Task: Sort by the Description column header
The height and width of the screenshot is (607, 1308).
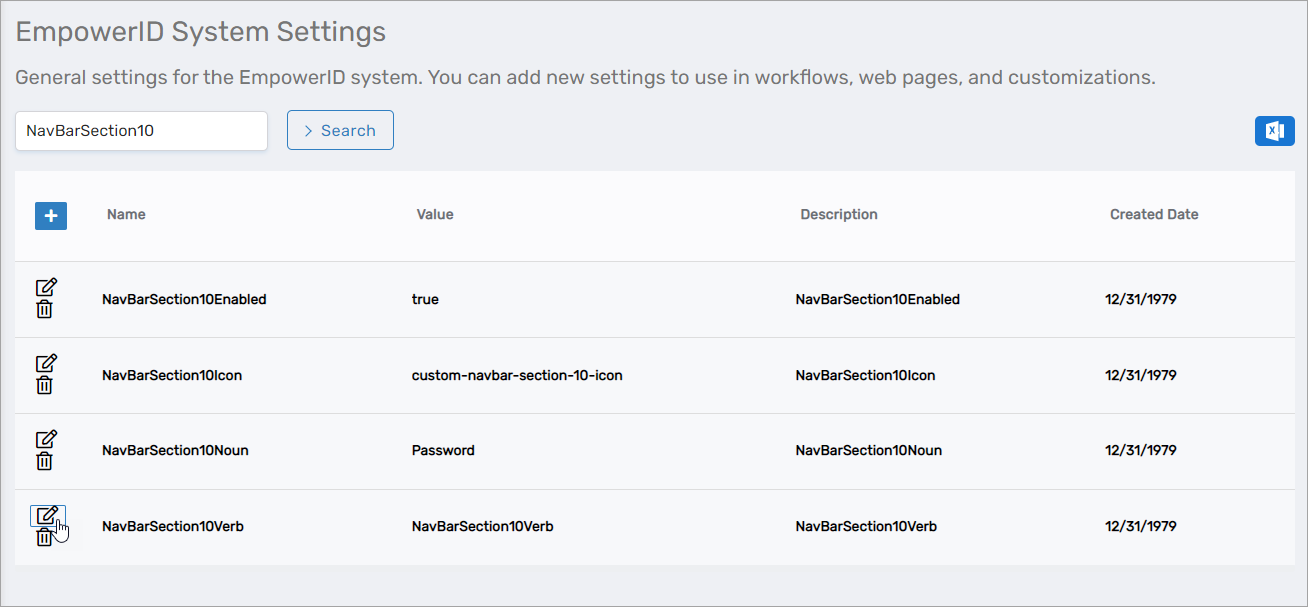Action: [838, 214]
